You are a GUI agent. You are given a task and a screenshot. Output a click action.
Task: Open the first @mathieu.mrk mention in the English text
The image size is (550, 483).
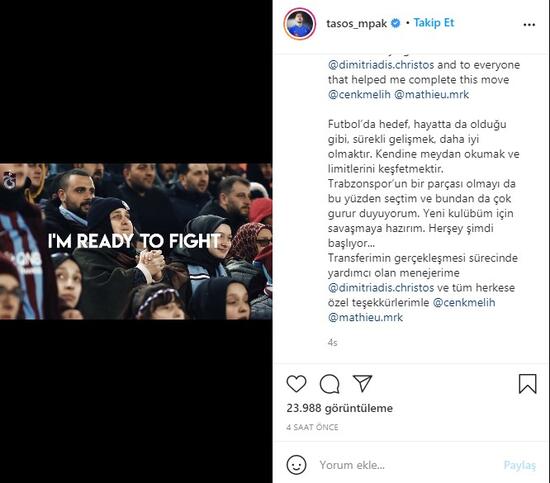coord(431,95)
